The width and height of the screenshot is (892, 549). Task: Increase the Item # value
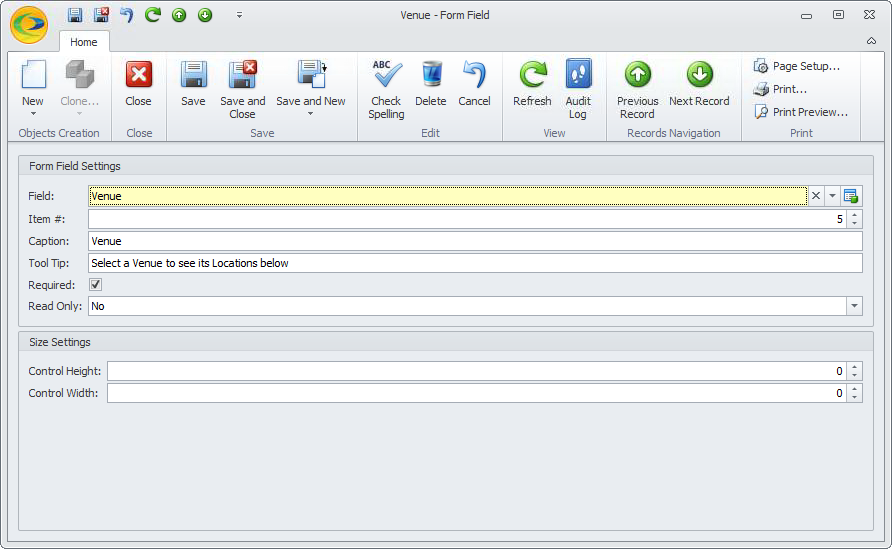tap(854, 214)
